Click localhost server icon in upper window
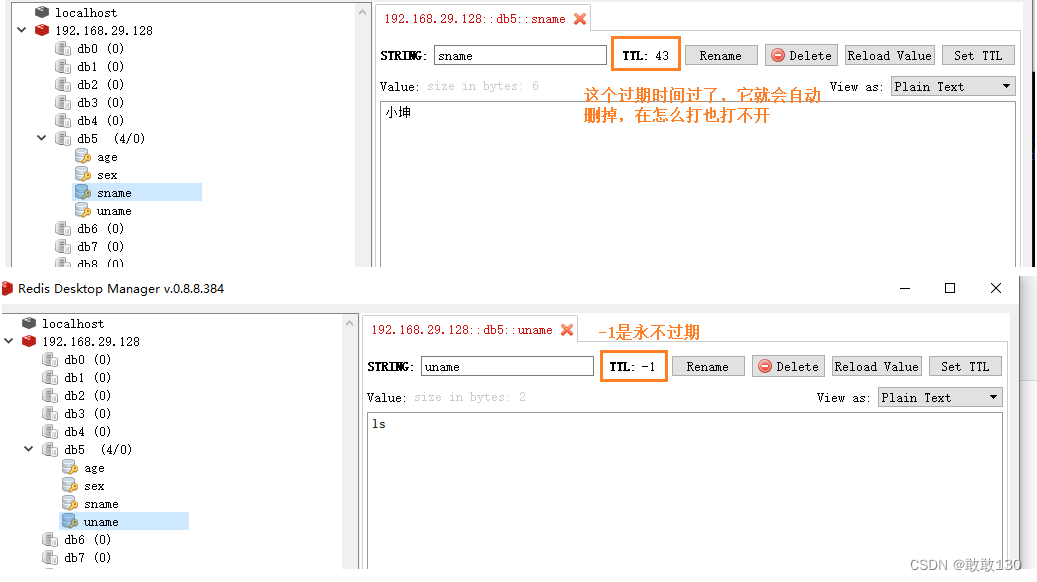The width and height of the screenshot is (1037, 582). pyautogui.click(x=42, y=12)
